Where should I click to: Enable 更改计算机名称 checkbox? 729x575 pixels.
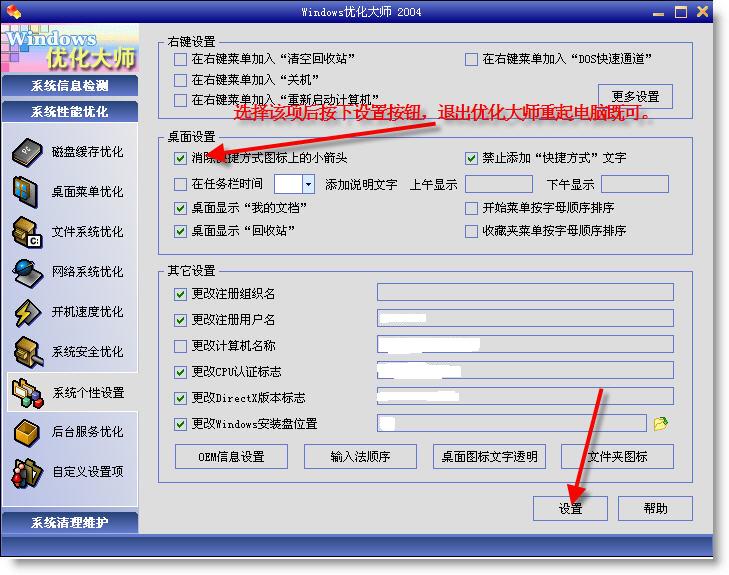(180, 346)
